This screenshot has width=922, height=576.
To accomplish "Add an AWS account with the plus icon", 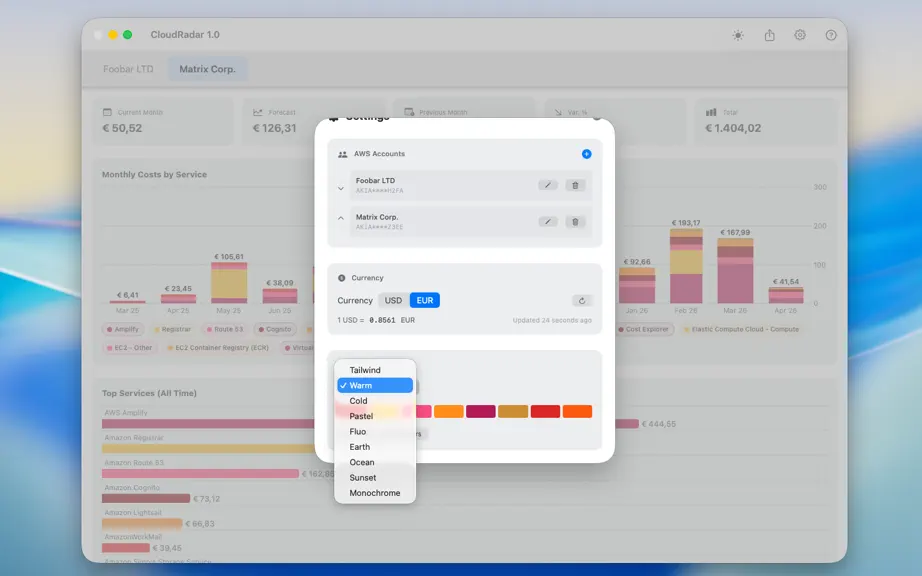I will pos(586,154).
